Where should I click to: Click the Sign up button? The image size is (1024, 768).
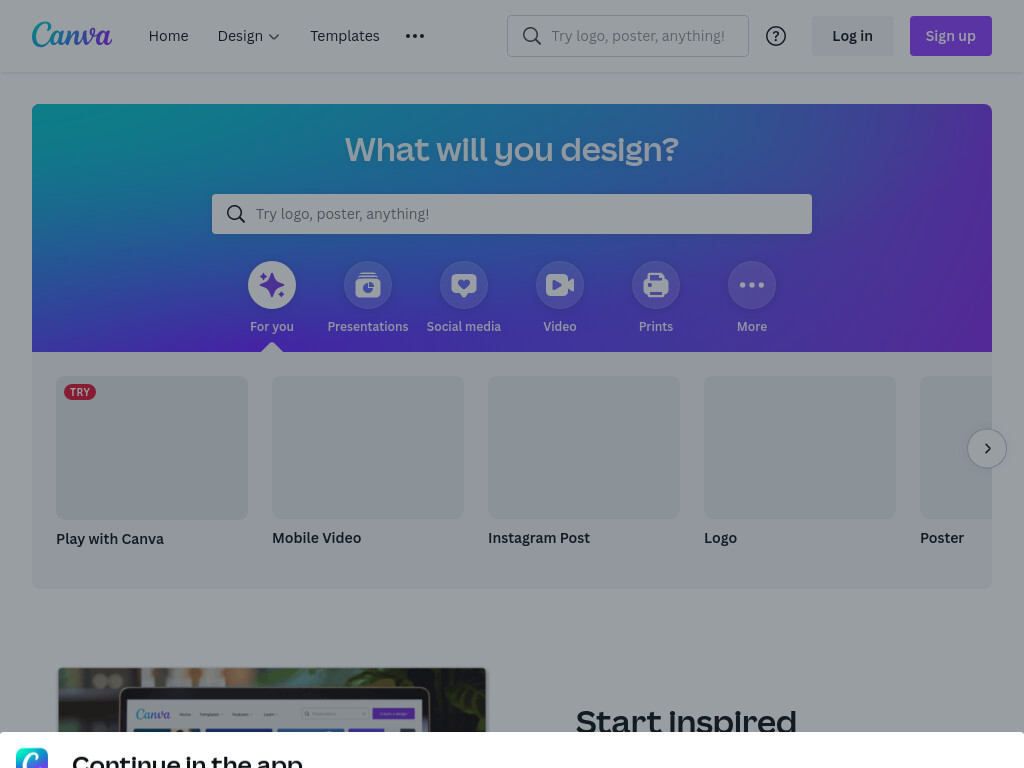[x=950, y=36]
